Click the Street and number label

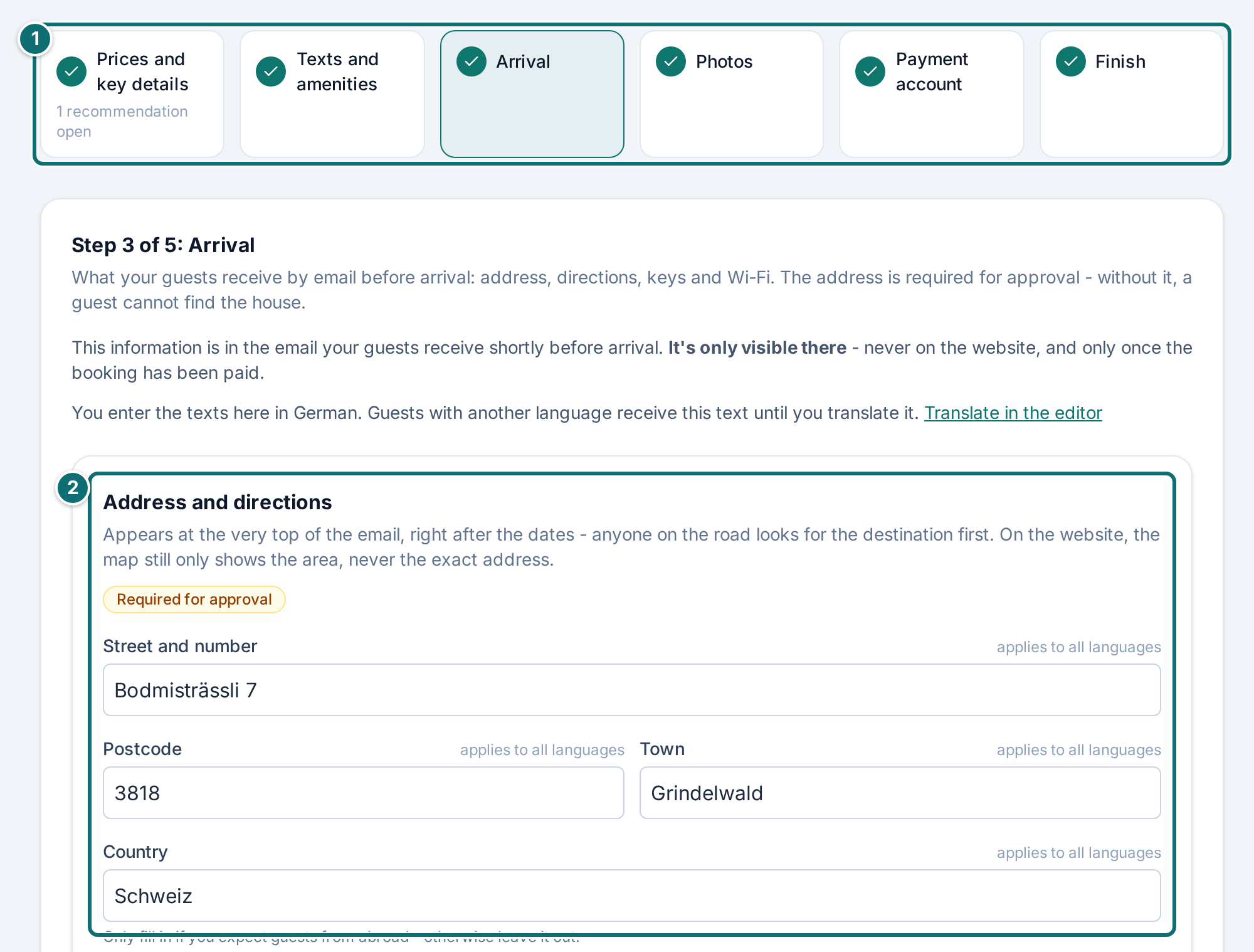point(180,646)
